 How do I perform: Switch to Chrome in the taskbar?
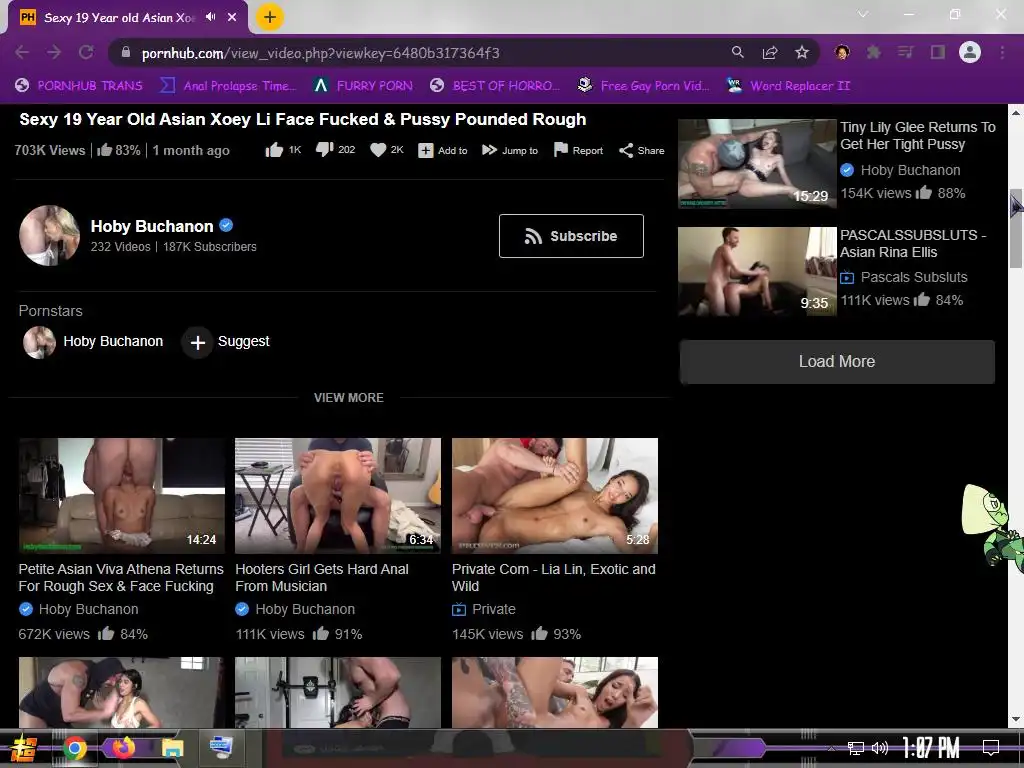click(75, 748)
